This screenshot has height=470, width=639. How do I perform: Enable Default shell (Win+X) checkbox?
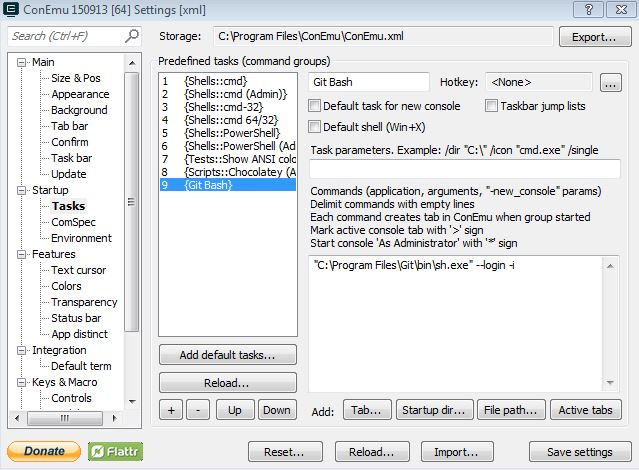pos(314,127)
